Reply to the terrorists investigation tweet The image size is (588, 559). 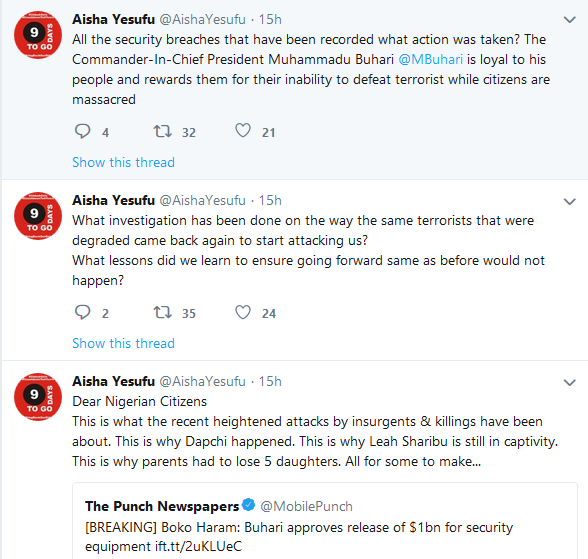tap(82, 312)
